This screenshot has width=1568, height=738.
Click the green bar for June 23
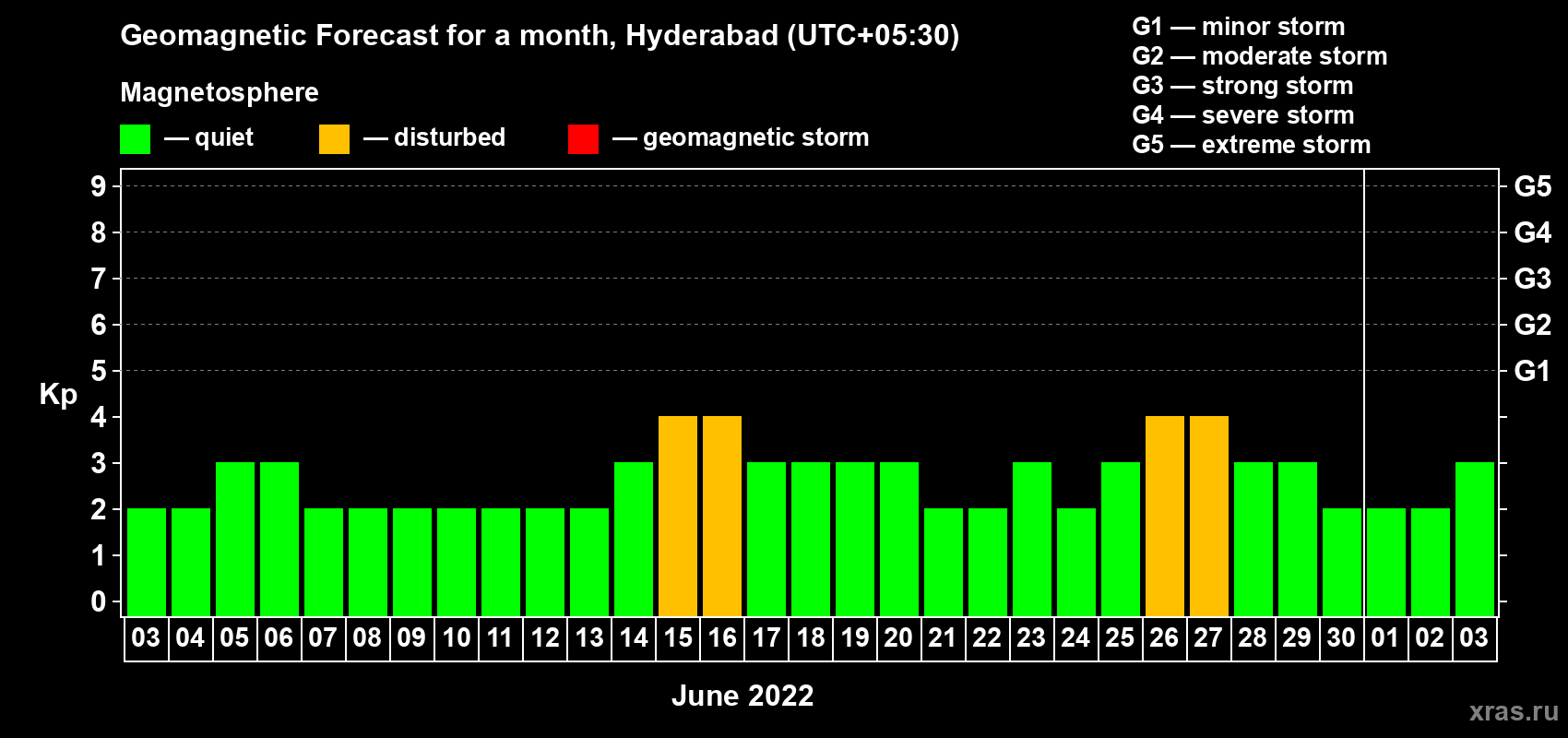(1032, 540)
